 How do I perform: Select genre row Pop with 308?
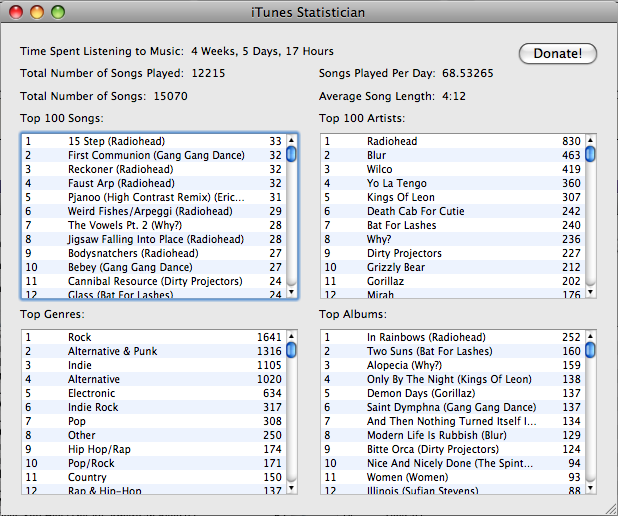154,421
